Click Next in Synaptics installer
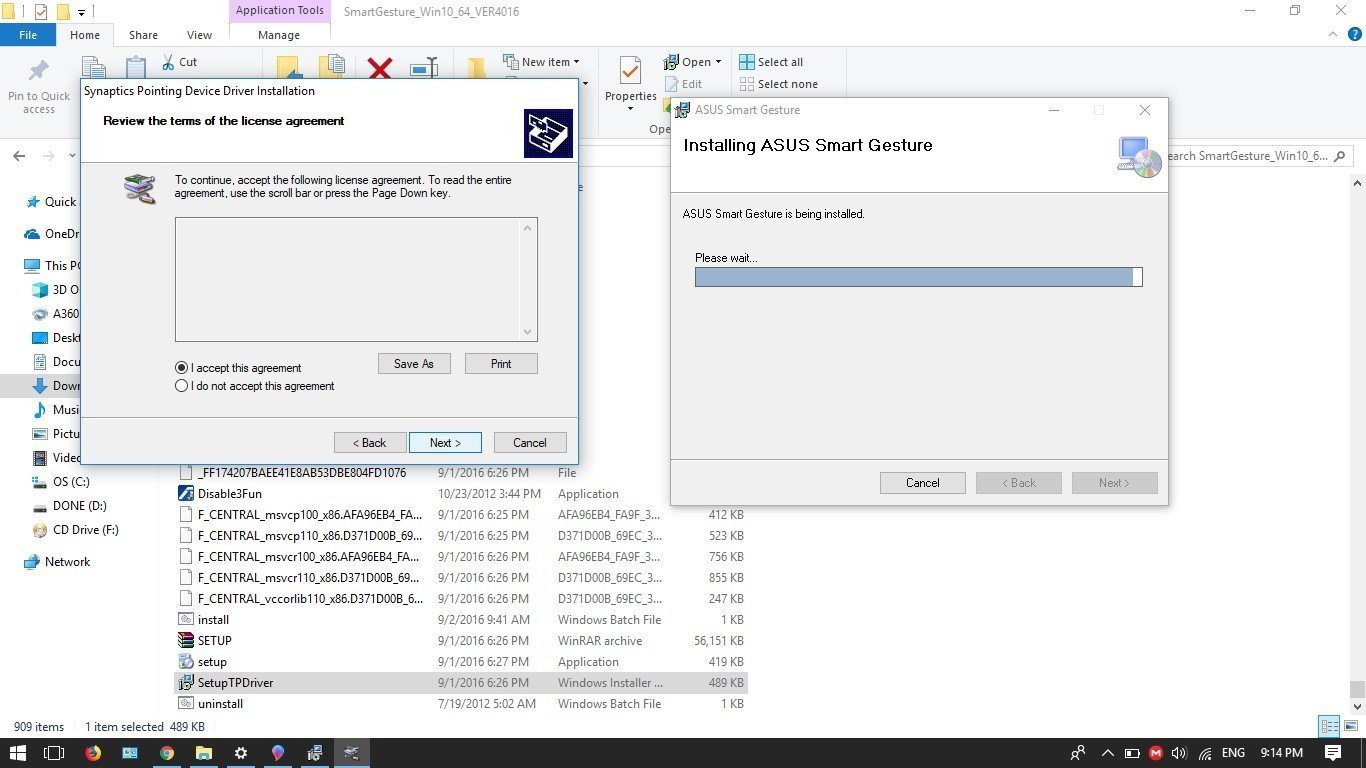The width and height of the screenshot is (1366, 768). (x=445, y=442)
